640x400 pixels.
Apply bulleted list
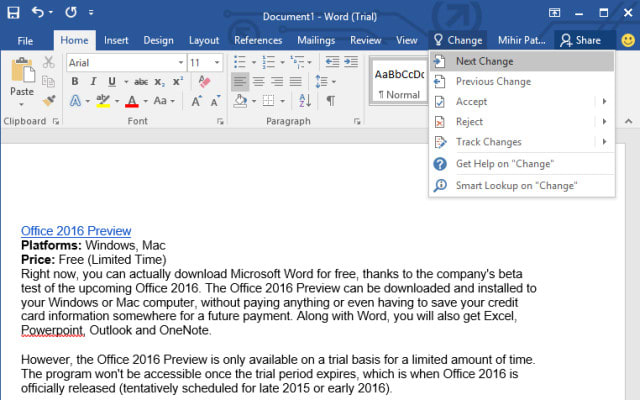240,62
